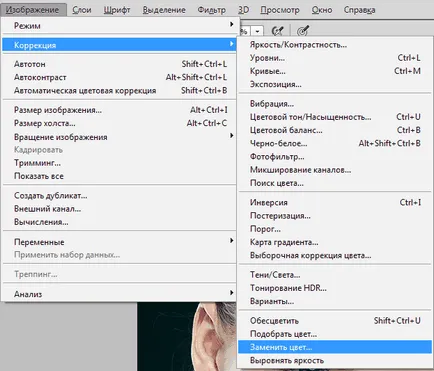Select the Коррекция menu entry
The height and width of the screenshot is (371, 434).
click(119, 45)
